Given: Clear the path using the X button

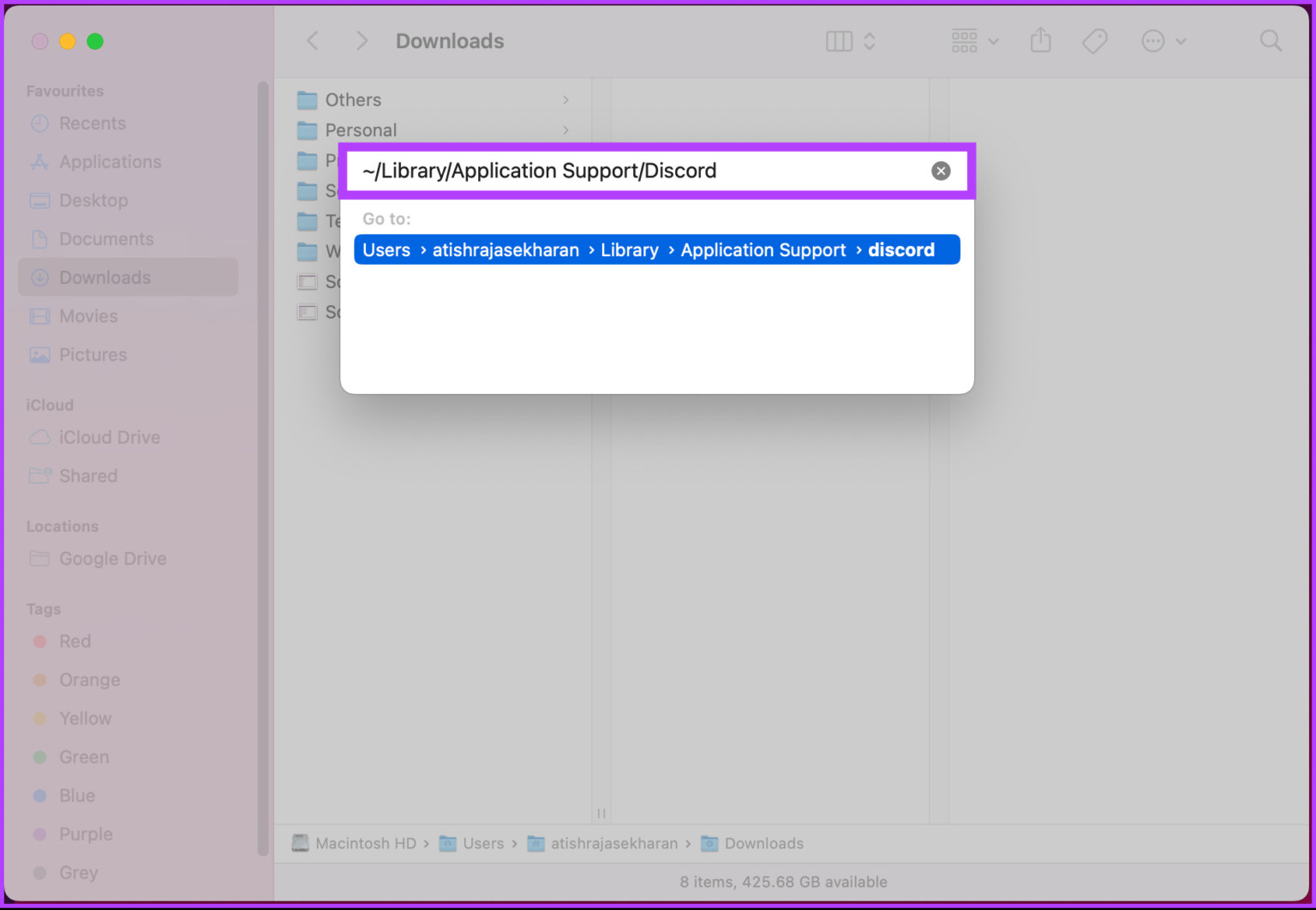Looking at the screenshot, I should tap(941, 171).
